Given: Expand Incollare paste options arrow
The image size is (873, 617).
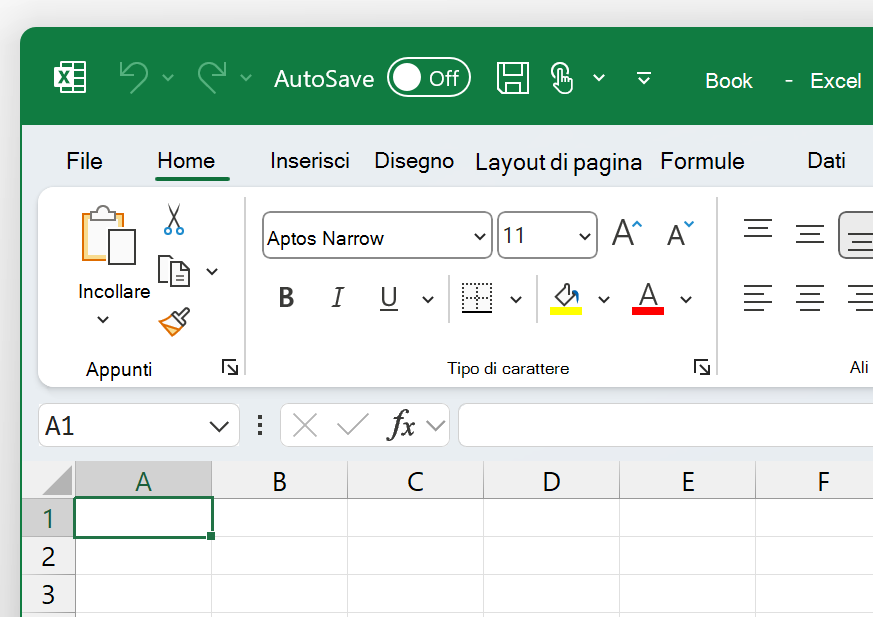Looking at the screenshot, I should pos(103,320).
